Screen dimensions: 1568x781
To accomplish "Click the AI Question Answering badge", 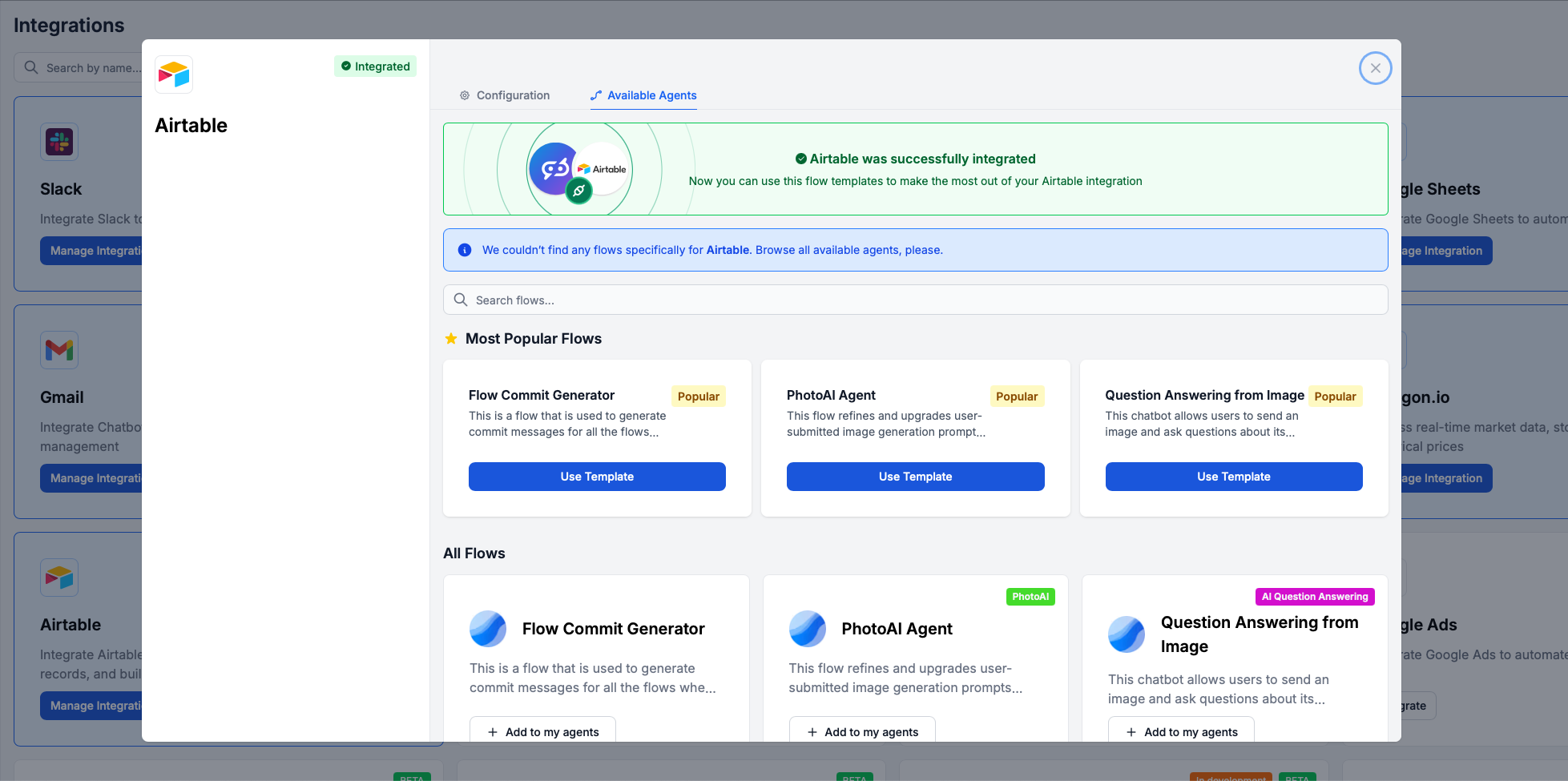I will coord(1315,596).
